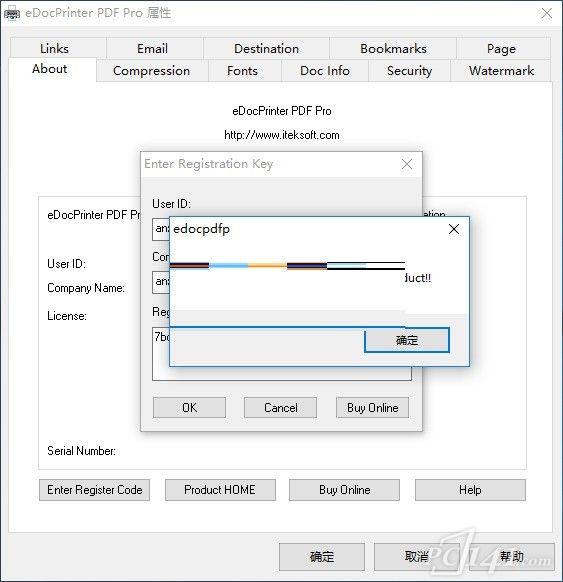Click the bottom 取消 button
This screenshot has width=563, height=582.
pos(416,557)
